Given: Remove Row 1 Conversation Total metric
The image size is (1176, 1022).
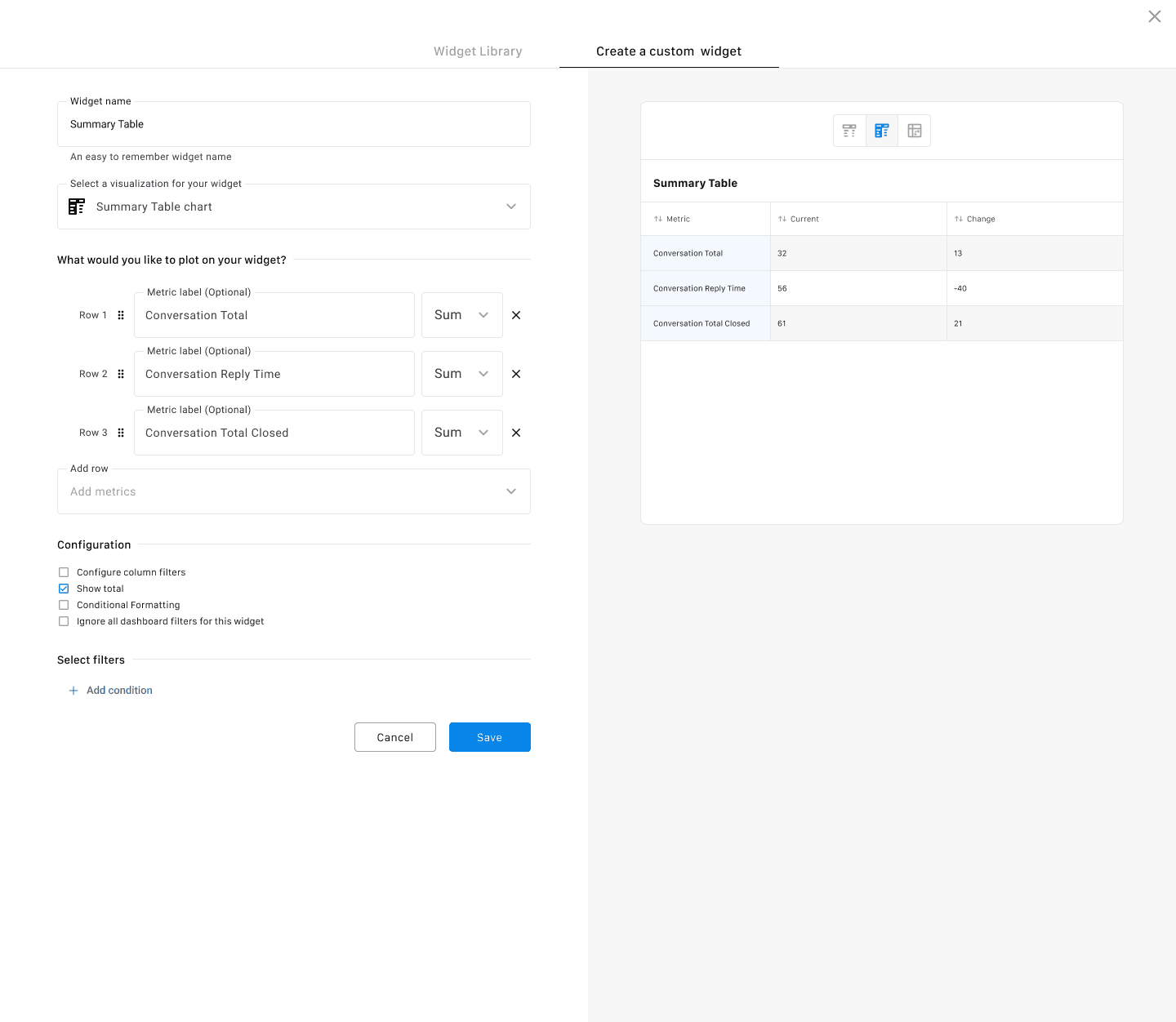Looking at the screenshot, I should tap(516, 315).
